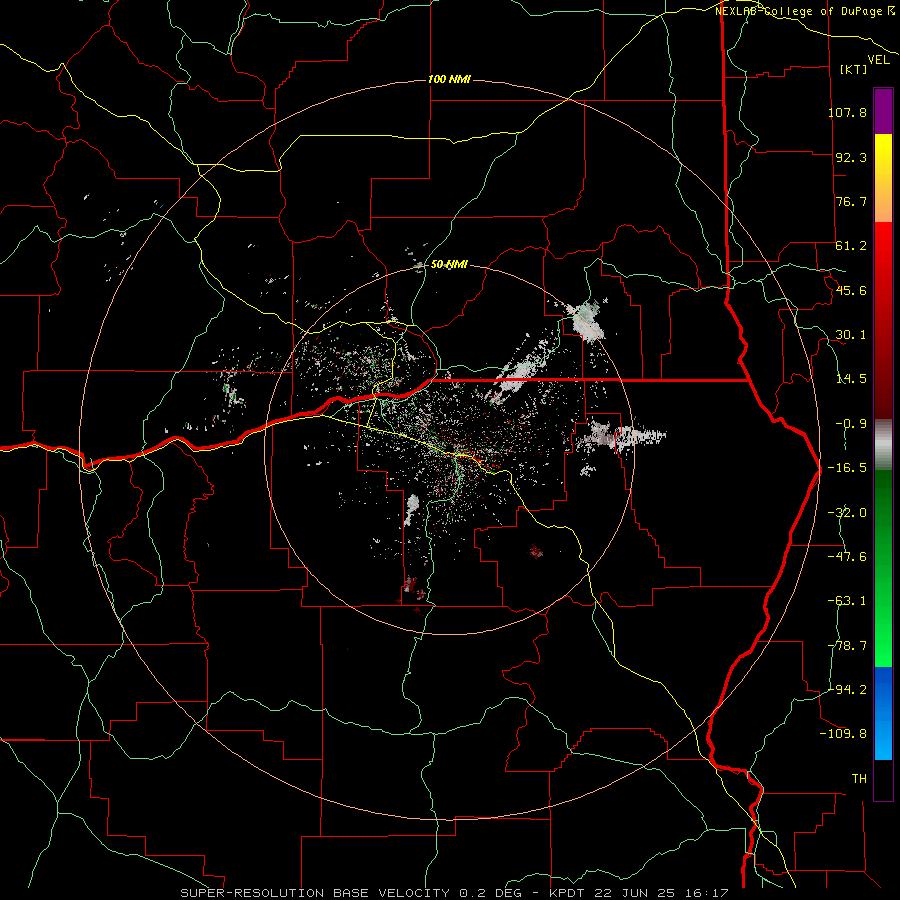
Task: Click the VEL legend title
Action: pos(878,60)
